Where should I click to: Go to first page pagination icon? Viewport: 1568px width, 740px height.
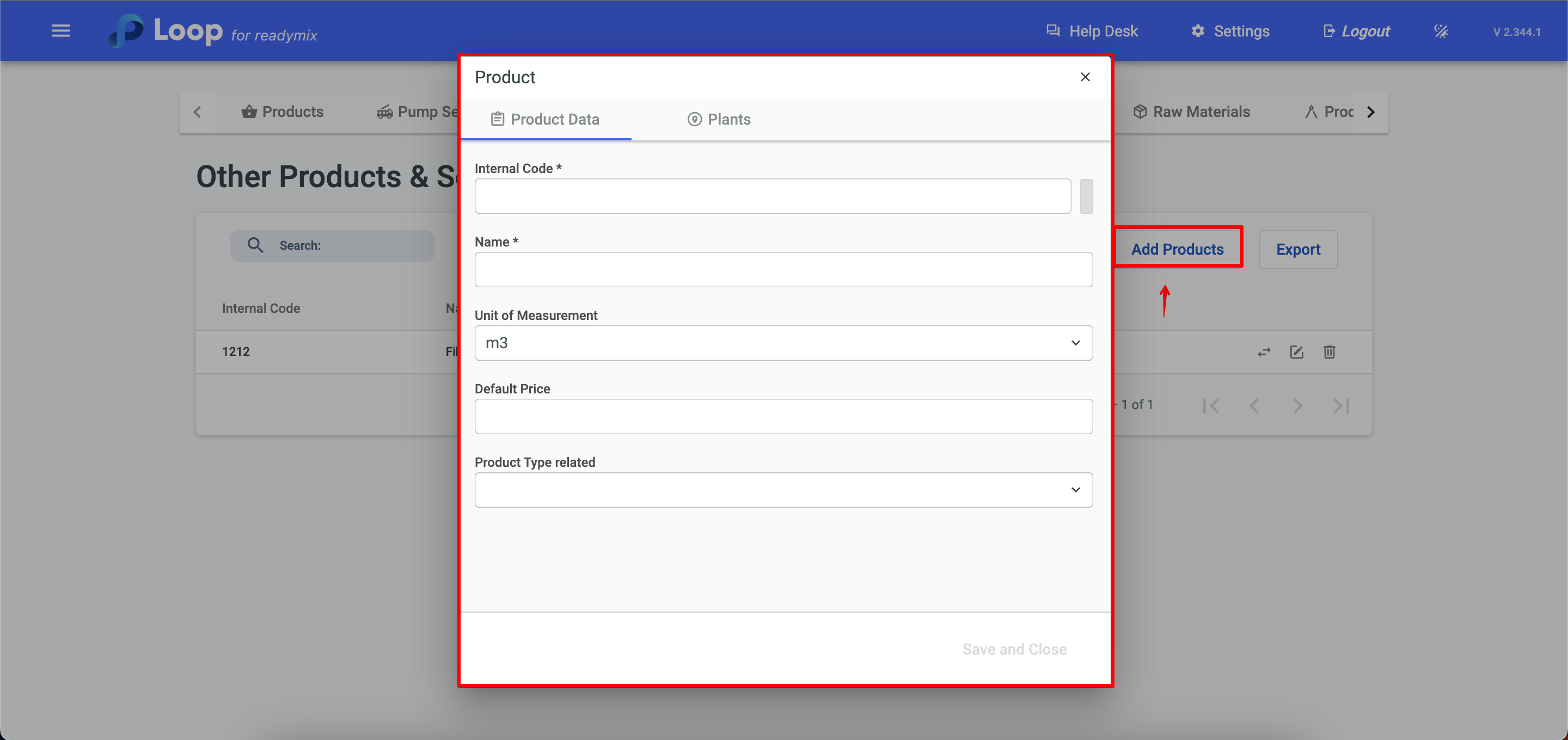[x=1211, y=405]
